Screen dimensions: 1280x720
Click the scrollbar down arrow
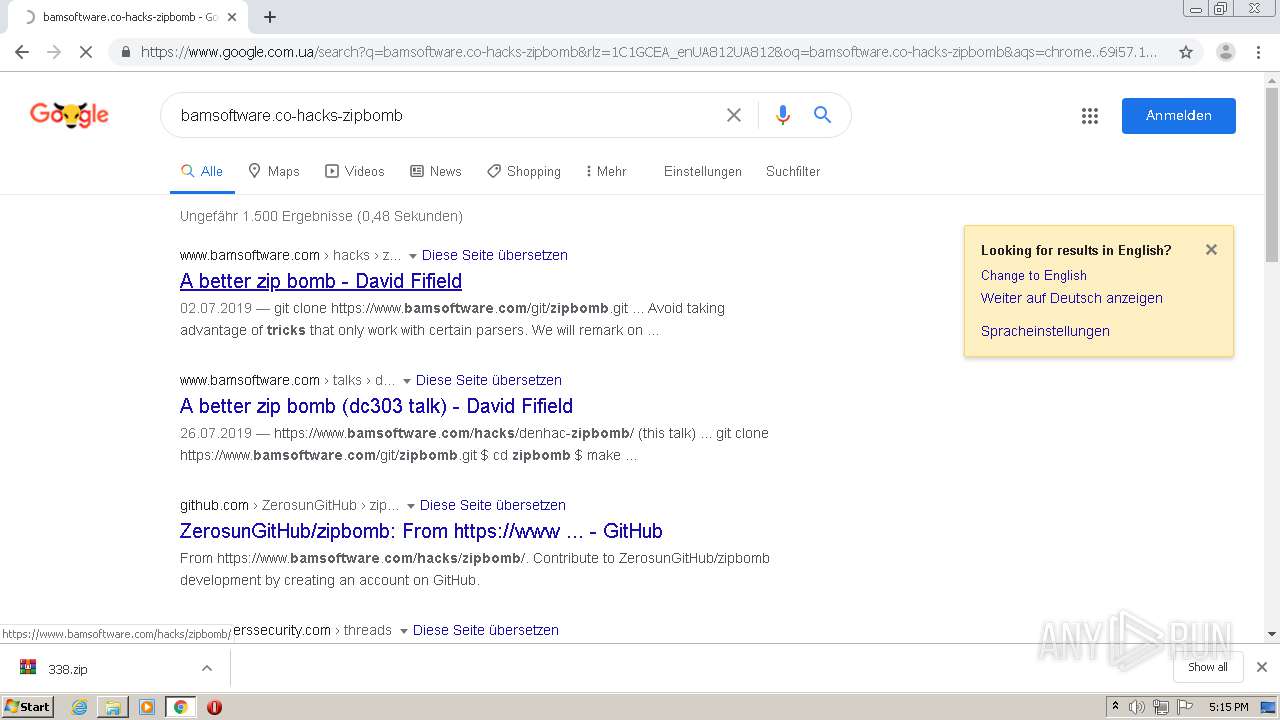(1272, 634)
